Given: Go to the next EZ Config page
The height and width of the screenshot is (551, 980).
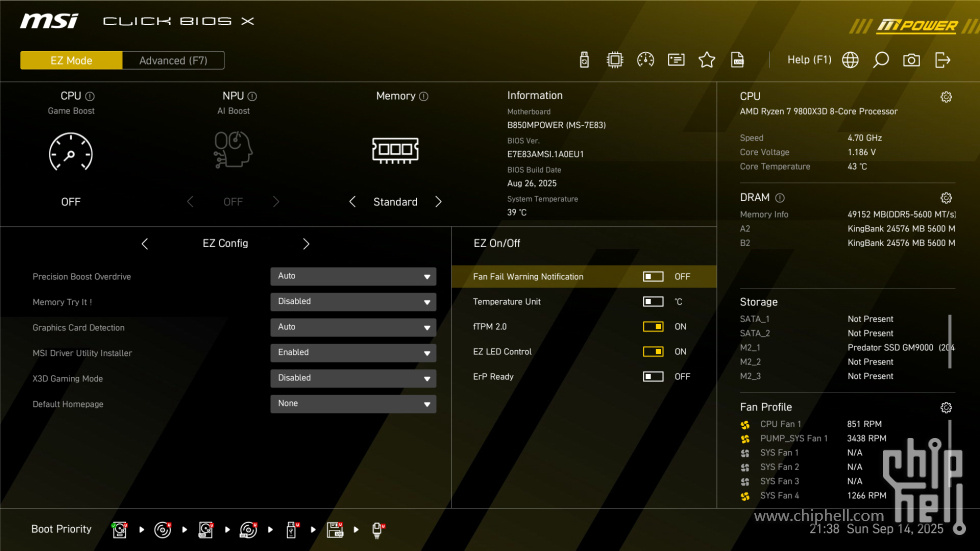Looking at the screenshot, I should (306, 244).
